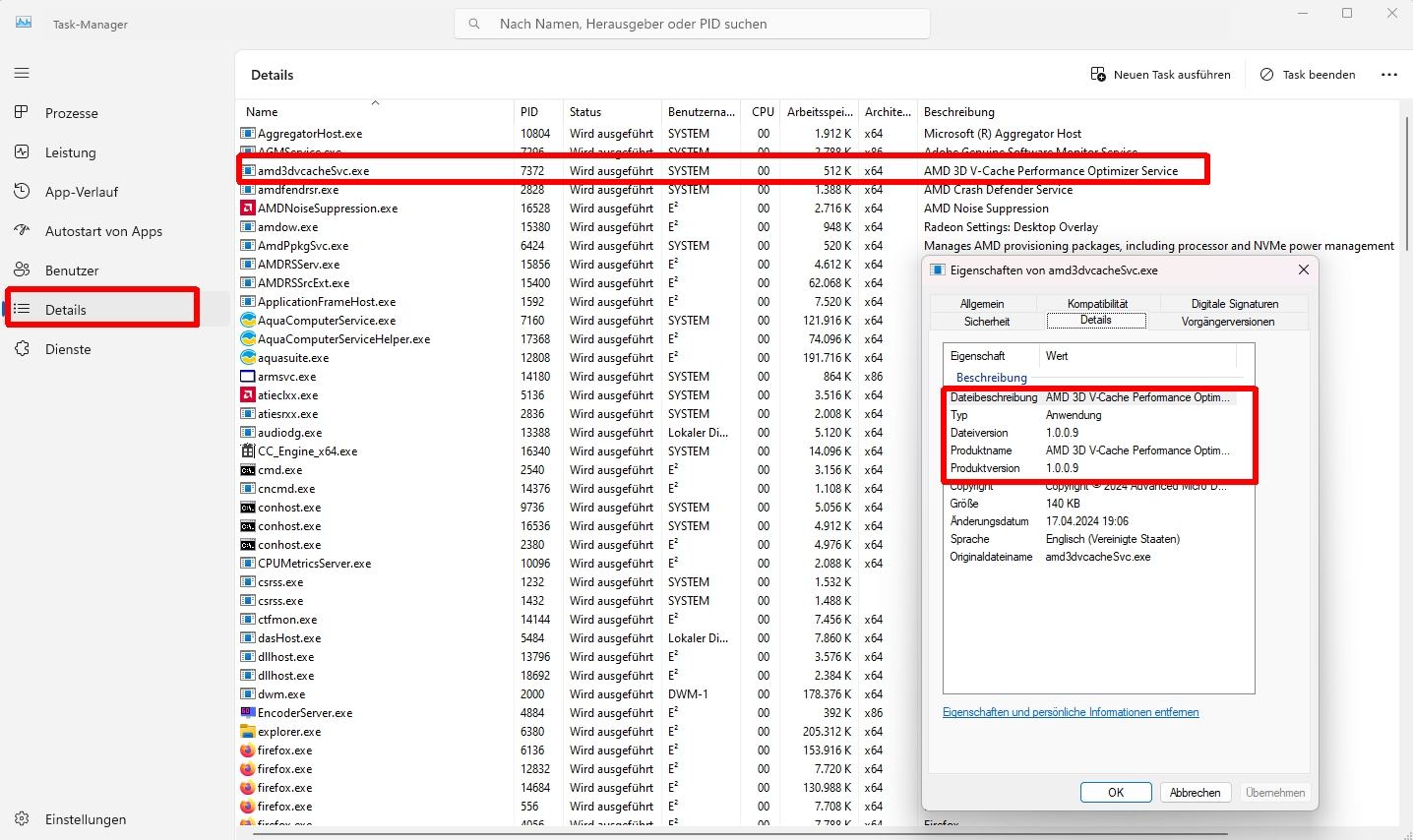1413x840 pixels.
Task: Click the EncoderServer.exe icon
Action: click(248, 712)
